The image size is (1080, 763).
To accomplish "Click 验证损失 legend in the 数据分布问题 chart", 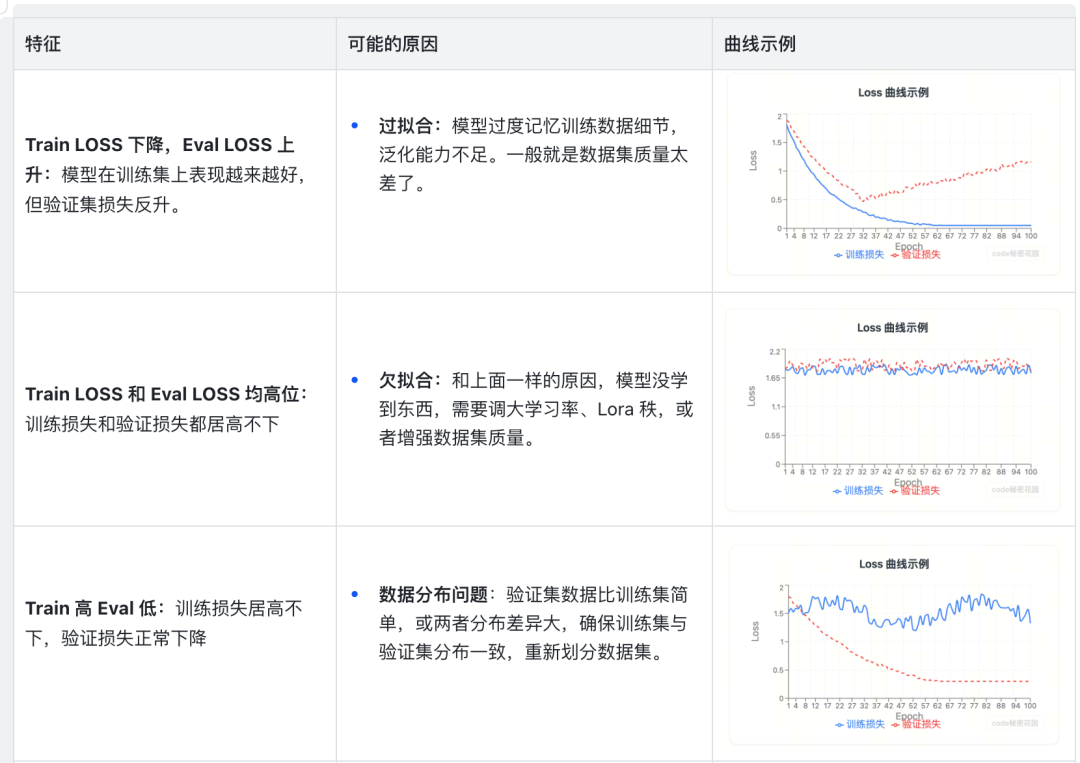I will pos(916,724).
